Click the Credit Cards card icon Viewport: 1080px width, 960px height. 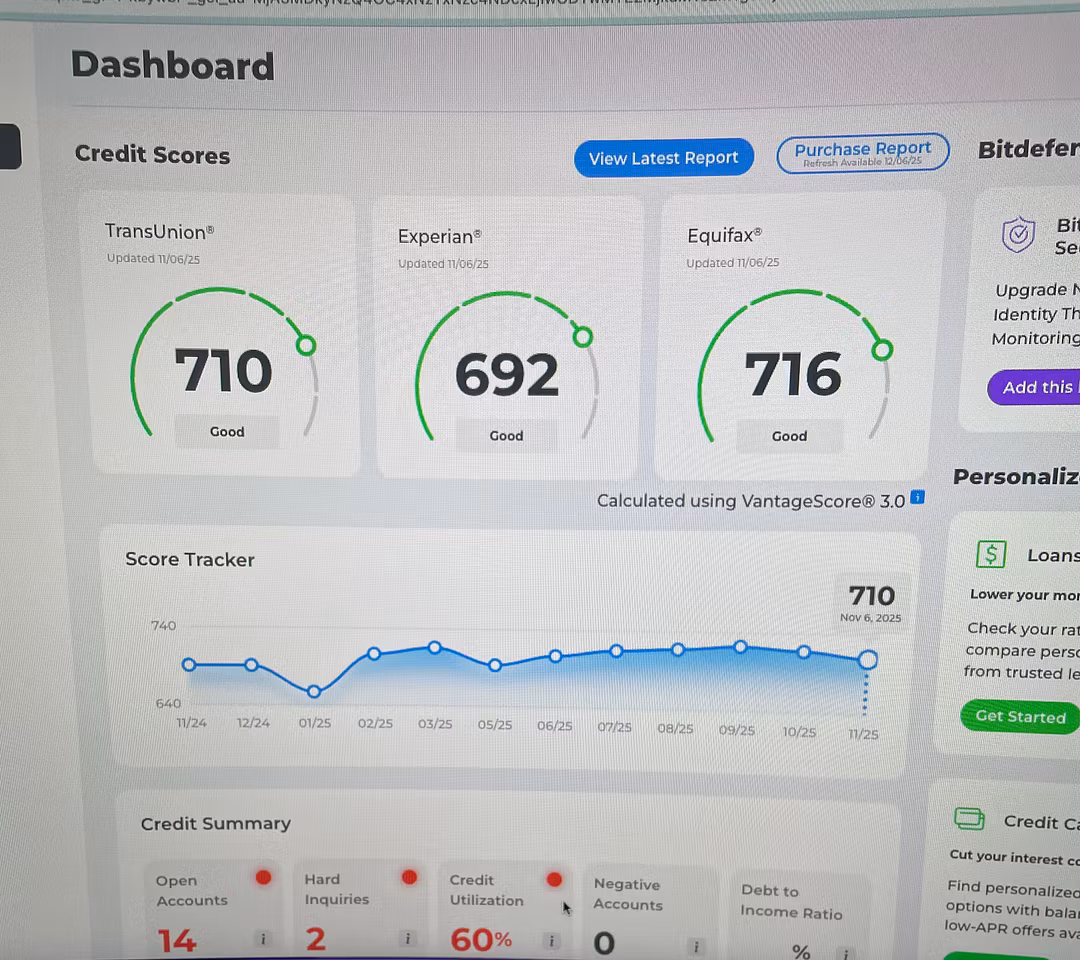(969, 819)
